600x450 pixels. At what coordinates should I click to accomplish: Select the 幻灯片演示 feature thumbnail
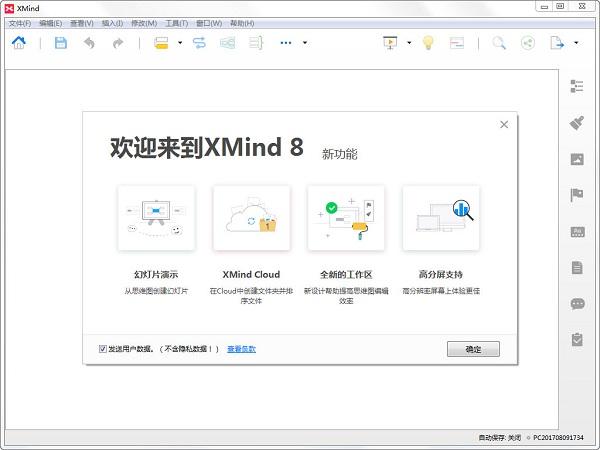click(155, 217)
